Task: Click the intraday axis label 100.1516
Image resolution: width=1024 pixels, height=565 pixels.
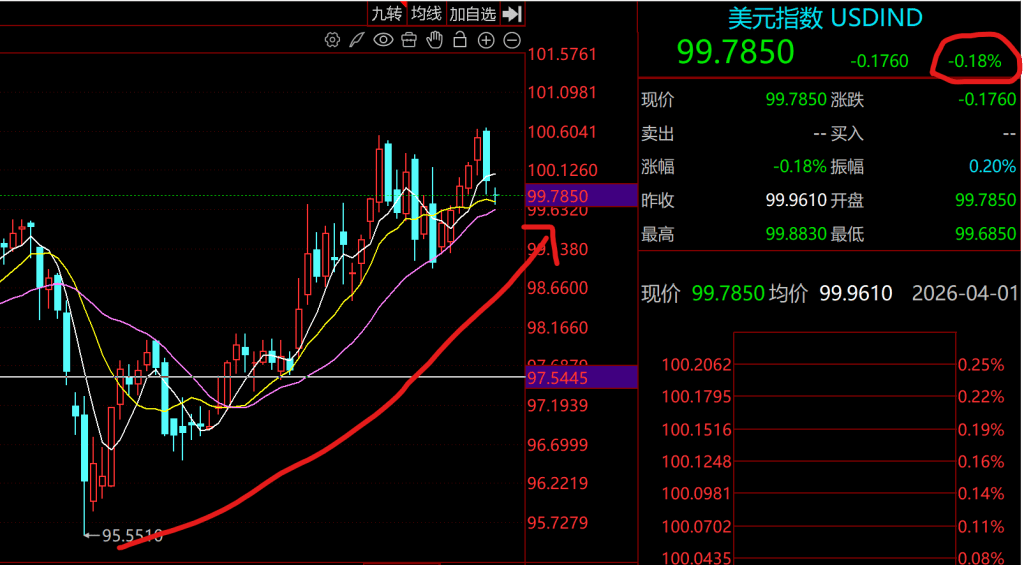Action: click(697, 430)
